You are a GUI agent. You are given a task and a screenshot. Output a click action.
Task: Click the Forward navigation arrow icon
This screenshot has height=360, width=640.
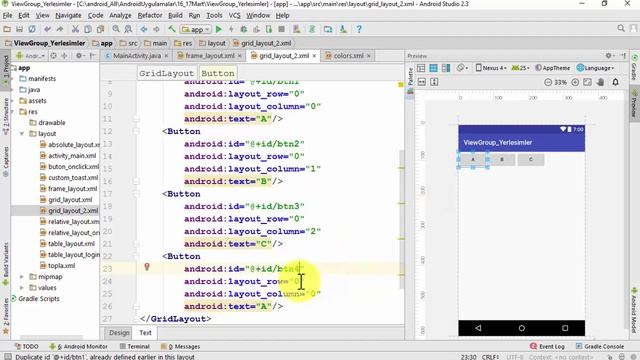click(156, 29)
